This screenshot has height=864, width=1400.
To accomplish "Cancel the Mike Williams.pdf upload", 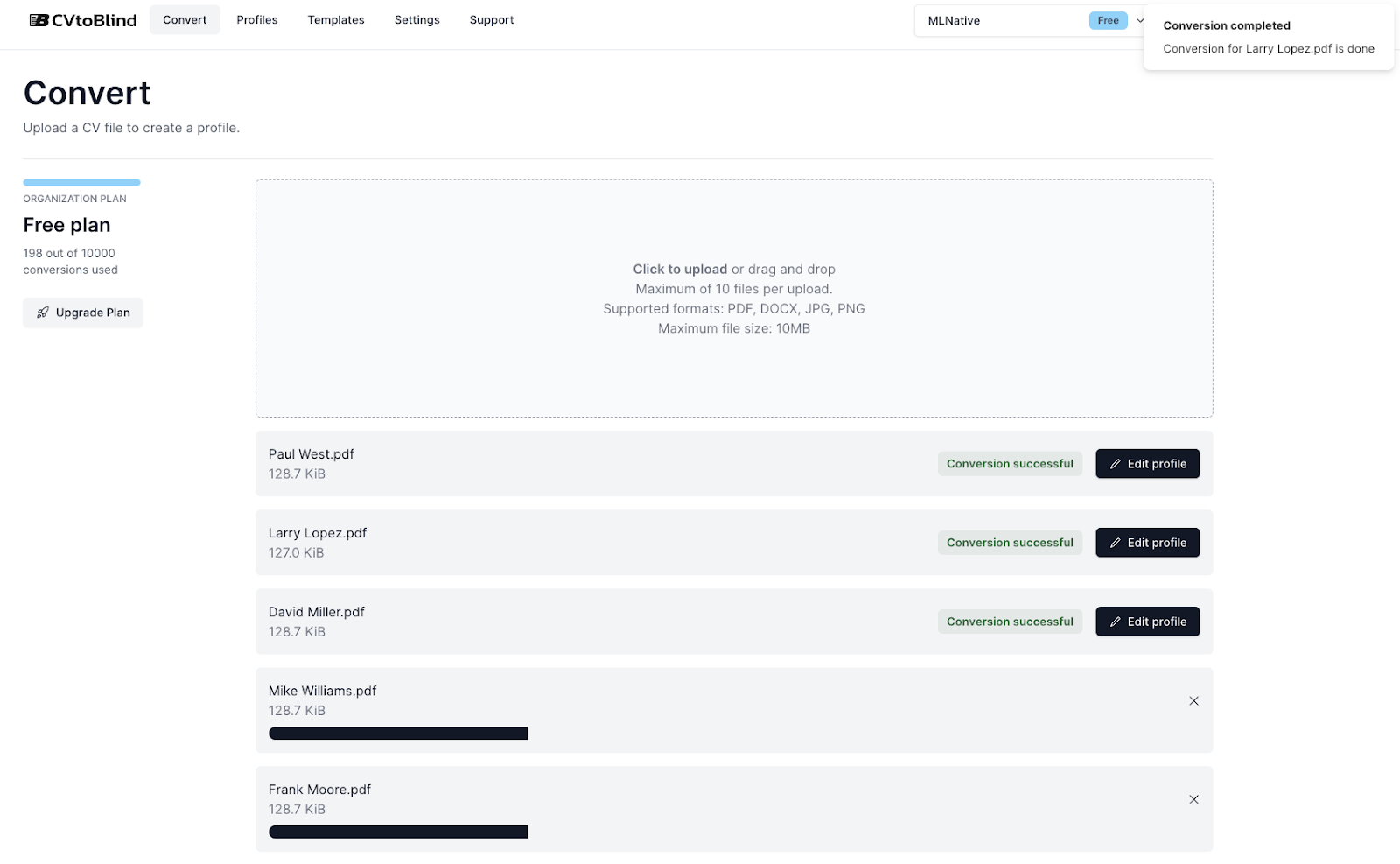I will click(x=1193, y=700).
